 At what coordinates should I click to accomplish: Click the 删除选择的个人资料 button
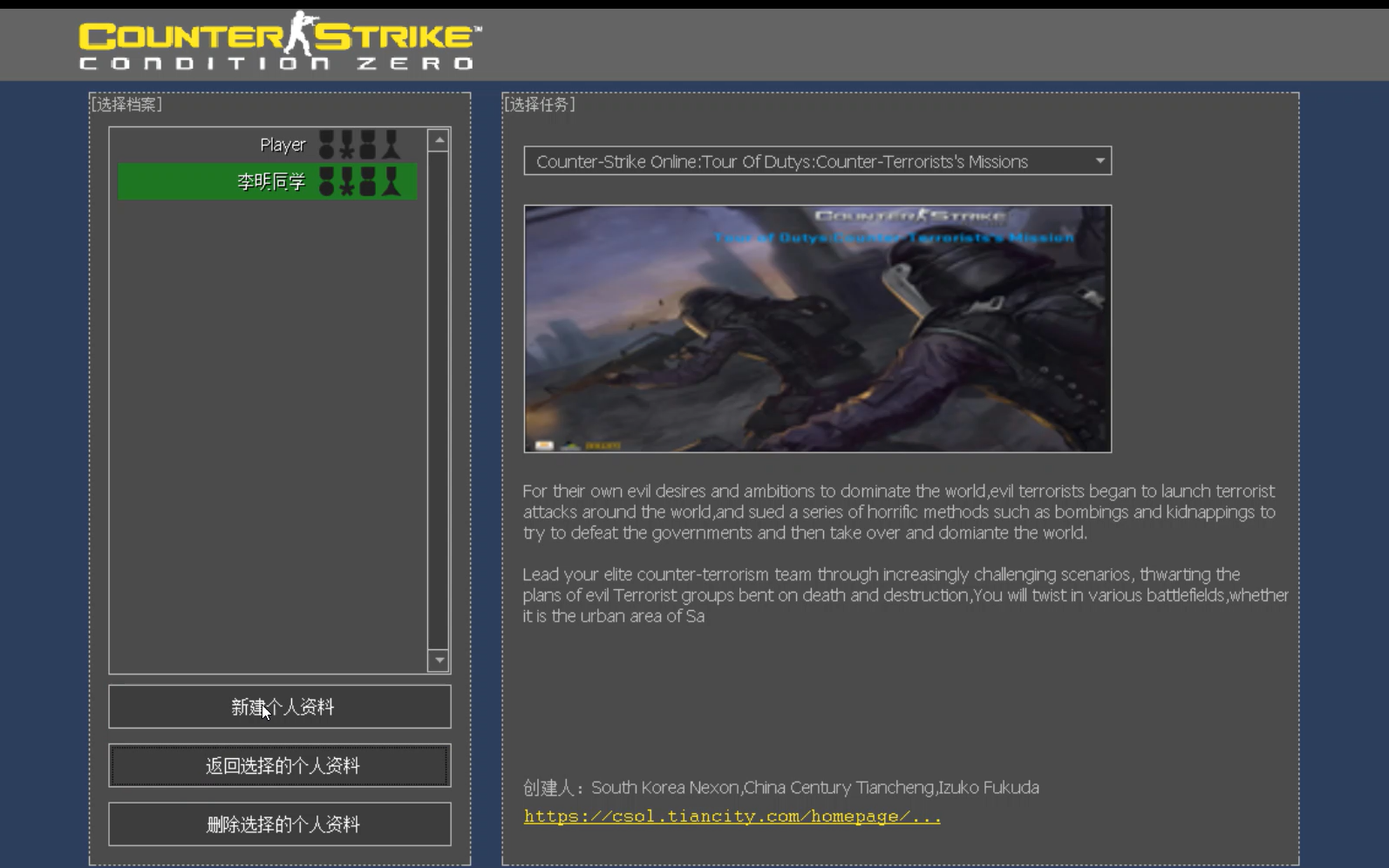click(280, 824)
